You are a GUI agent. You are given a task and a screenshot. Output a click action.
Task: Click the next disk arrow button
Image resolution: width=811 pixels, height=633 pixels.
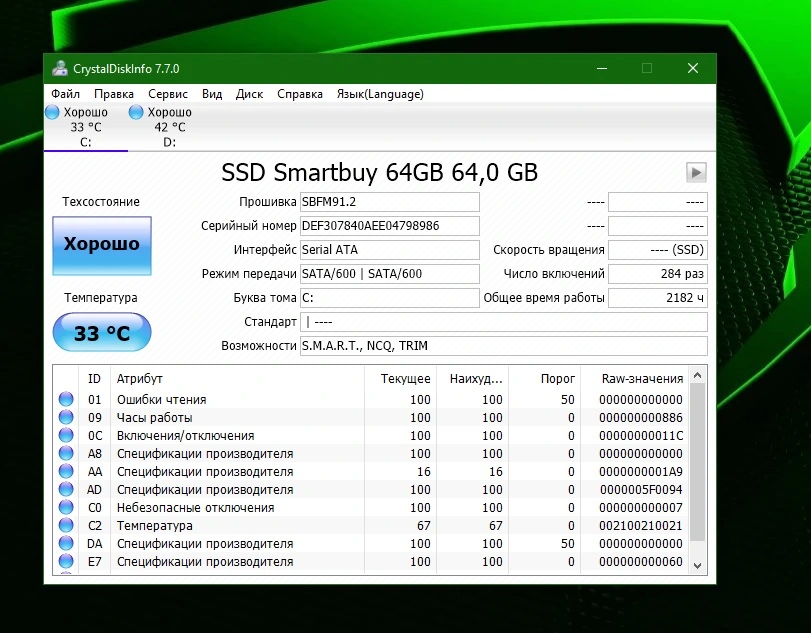[696, 172]
